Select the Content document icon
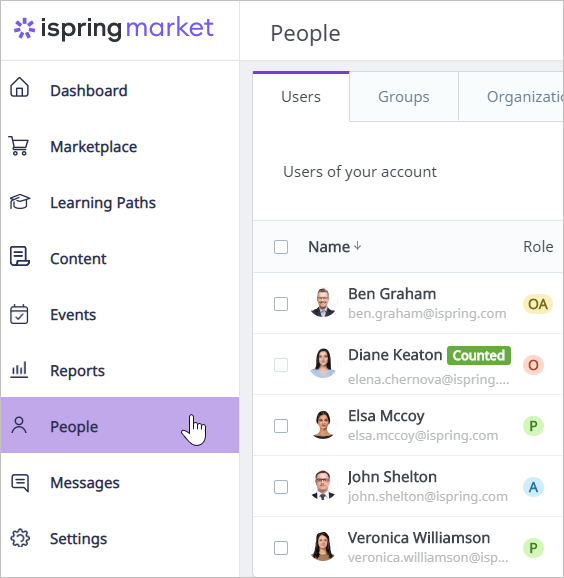564x578 pixels. 20,256
